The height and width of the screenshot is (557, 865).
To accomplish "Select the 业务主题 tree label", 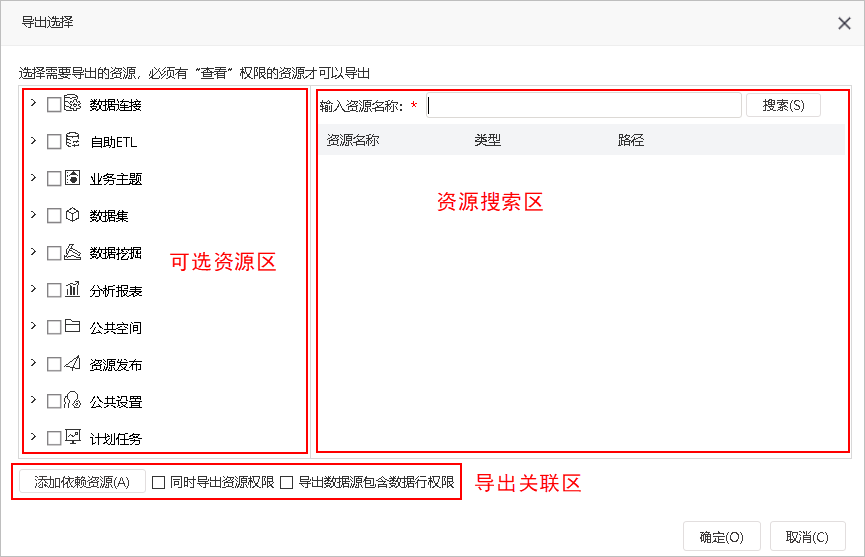I will click(116, 179).
